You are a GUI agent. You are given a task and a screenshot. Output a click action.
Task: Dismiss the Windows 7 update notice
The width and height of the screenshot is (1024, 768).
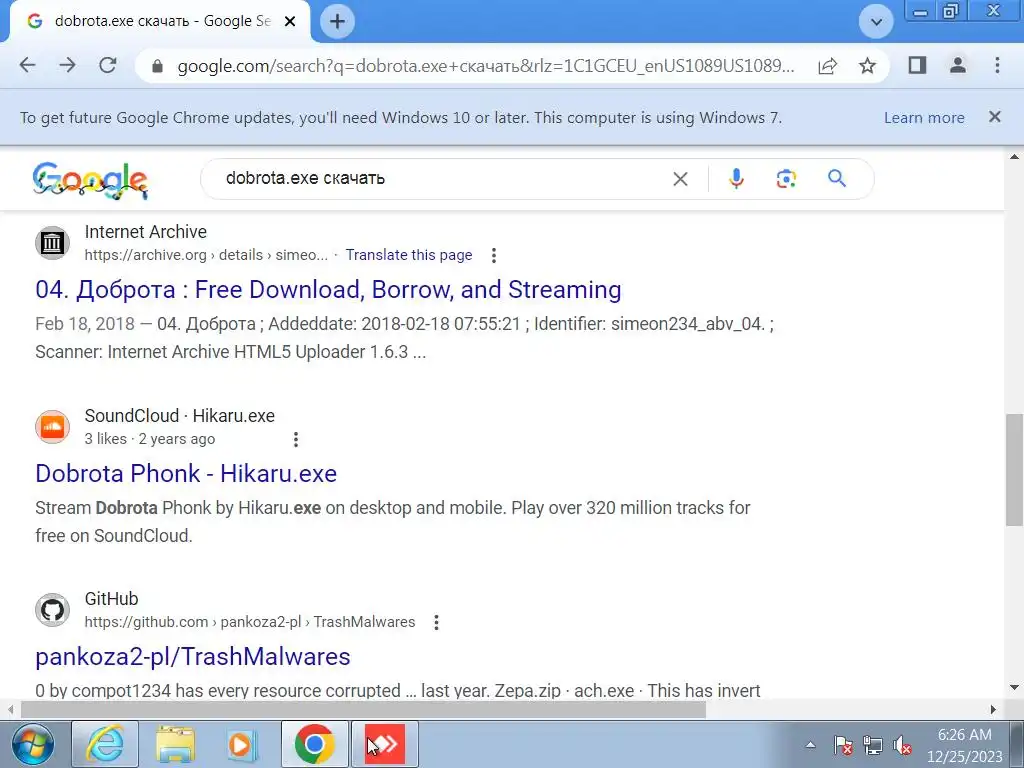[x=995, y=117]
